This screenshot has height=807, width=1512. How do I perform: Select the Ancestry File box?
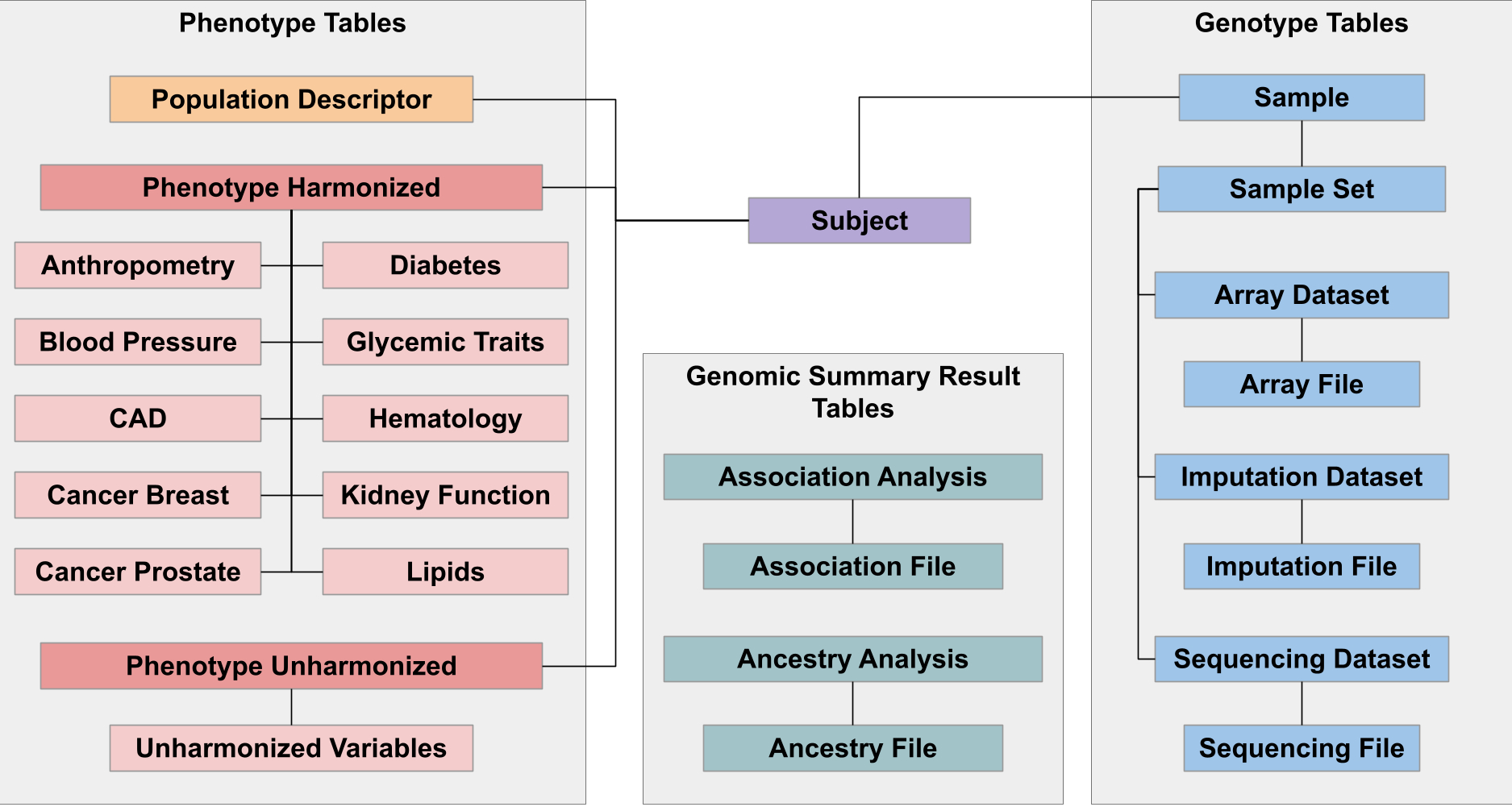pos(852,748)
